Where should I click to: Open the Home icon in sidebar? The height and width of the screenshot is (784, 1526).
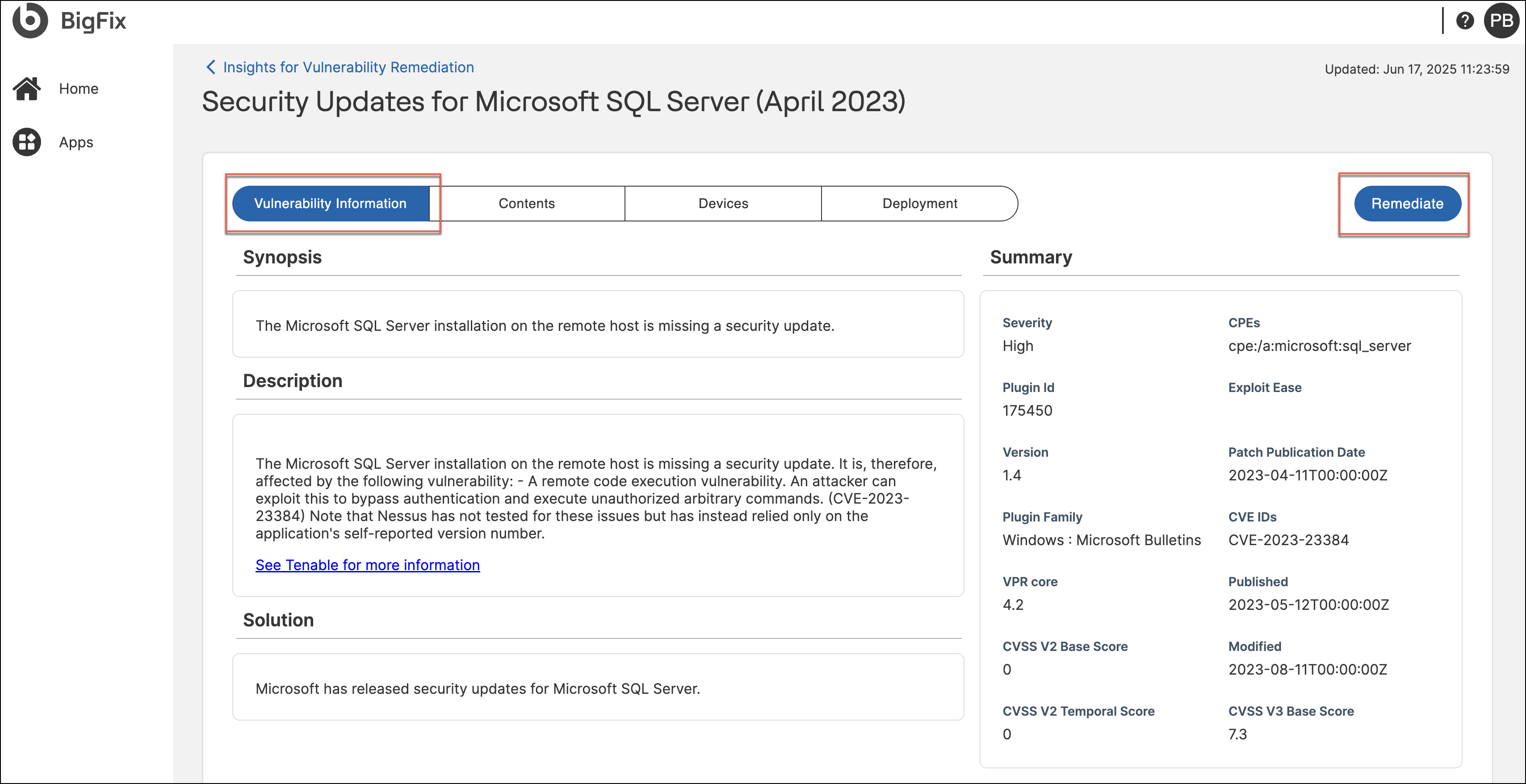(x=27, y=89)
